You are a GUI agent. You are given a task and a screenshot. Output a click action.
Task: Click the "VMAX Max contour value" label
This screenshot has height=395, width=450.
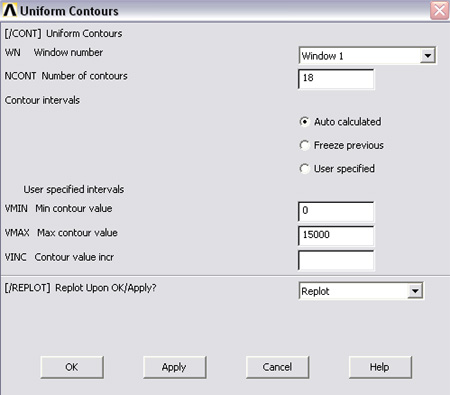click(61, 233)
